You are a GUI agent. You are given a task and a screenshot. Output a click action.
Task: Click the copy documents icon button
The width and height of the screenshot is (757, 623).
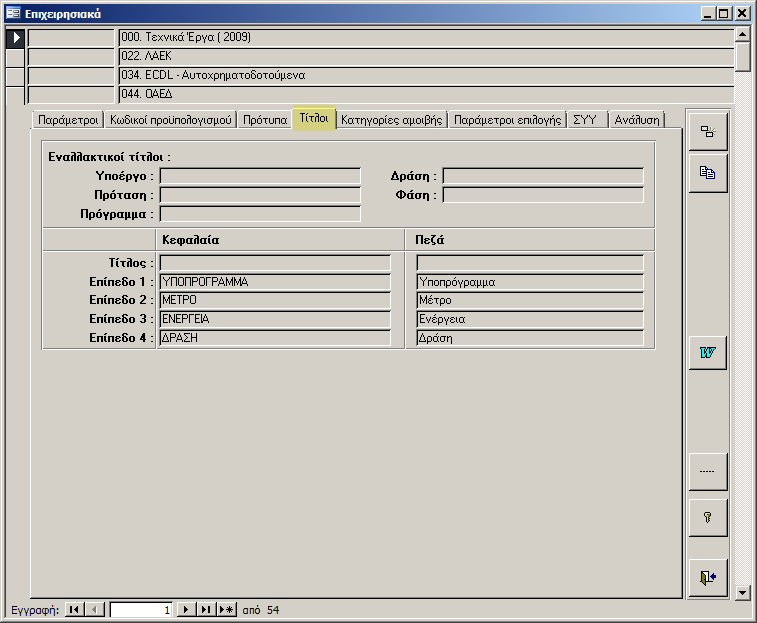707,172
